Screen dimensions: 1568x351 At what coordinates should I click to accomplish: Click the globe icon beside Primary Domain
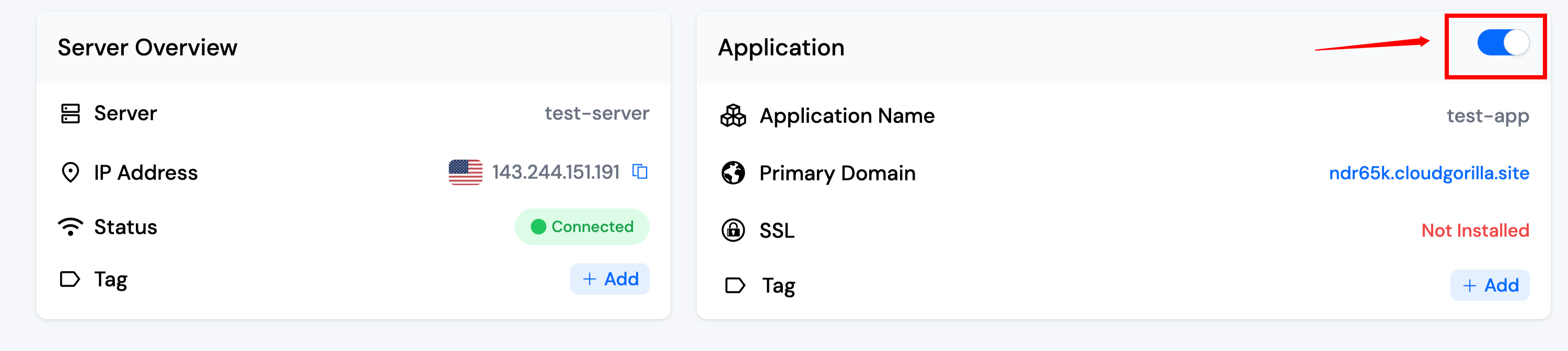[x=733, y=173]
